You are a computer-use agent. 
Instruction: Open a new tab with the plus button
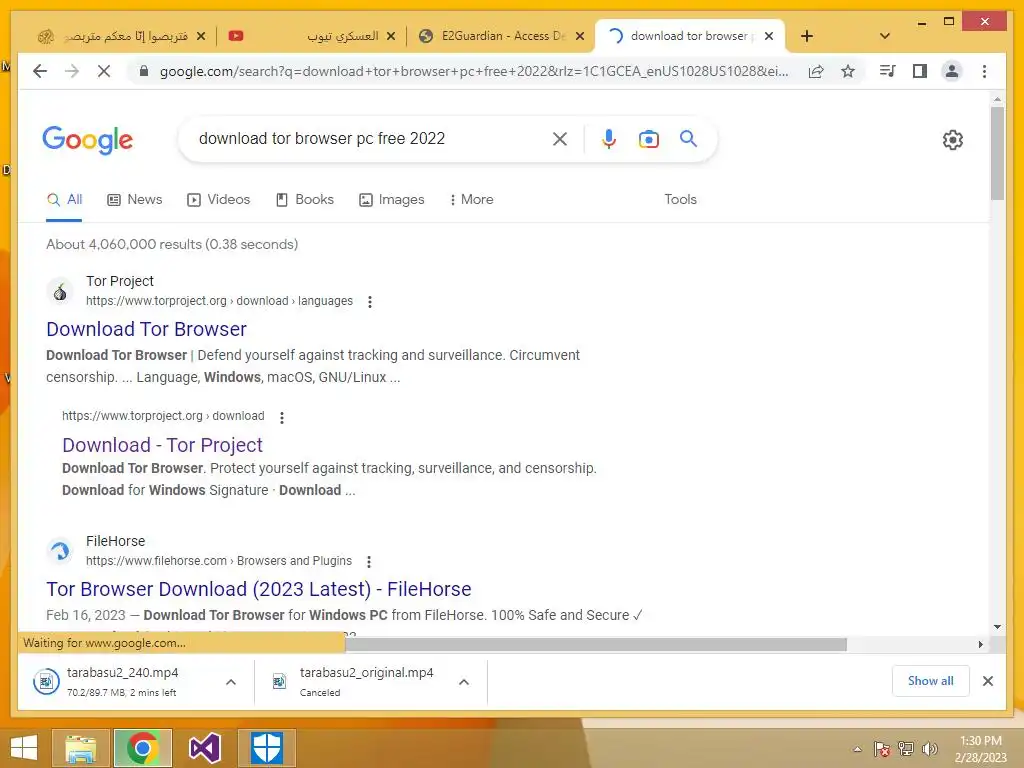(807, 36)
